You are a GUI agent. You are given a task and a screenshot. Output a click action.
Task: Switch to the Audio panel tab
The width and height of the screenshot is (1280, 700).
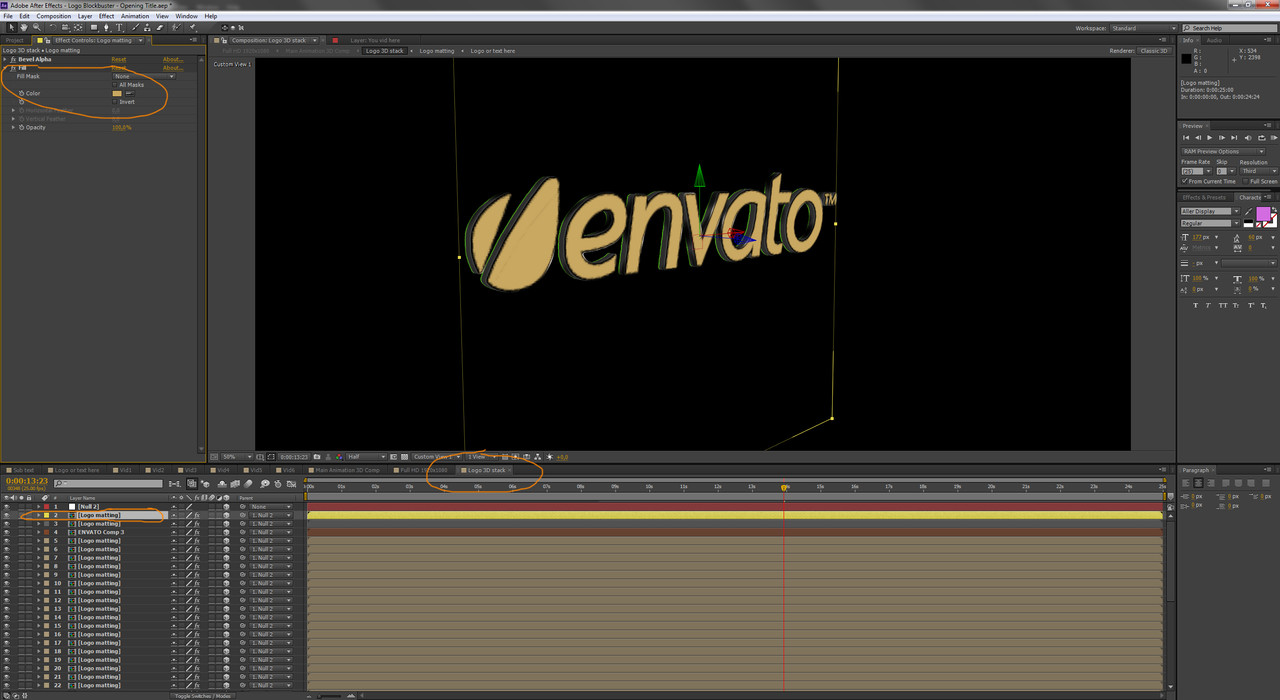click(1214, 40)
